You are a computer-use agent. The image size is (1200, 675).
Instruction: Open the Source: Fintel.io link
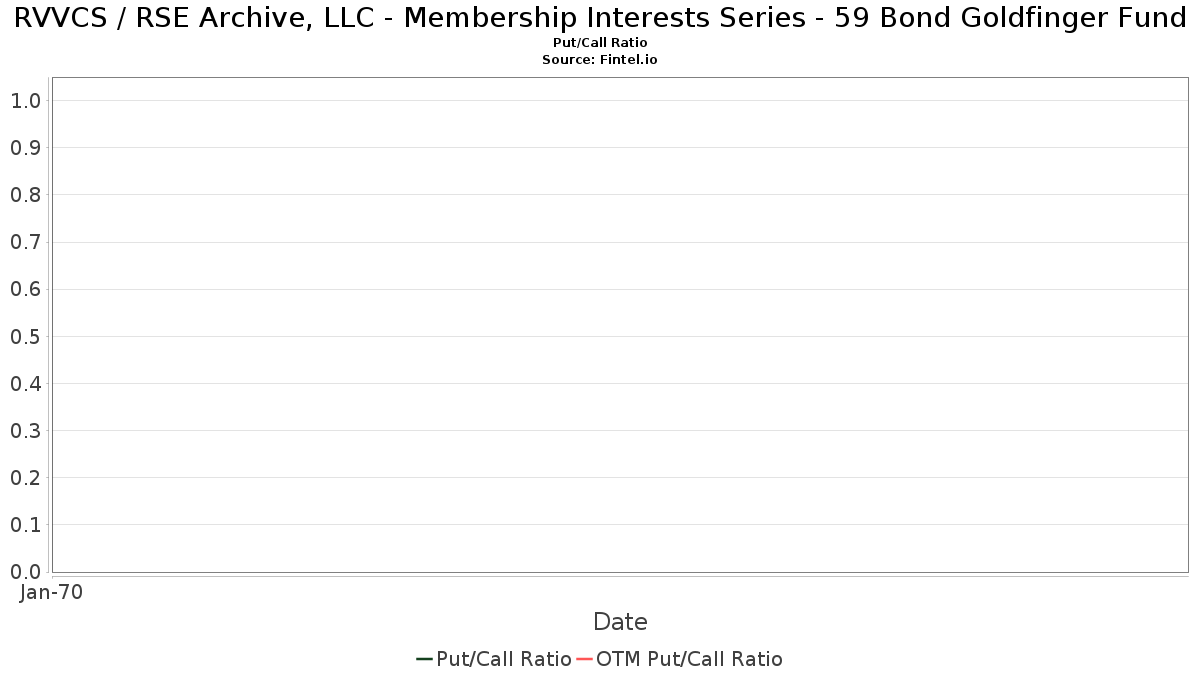click(600, 60)
